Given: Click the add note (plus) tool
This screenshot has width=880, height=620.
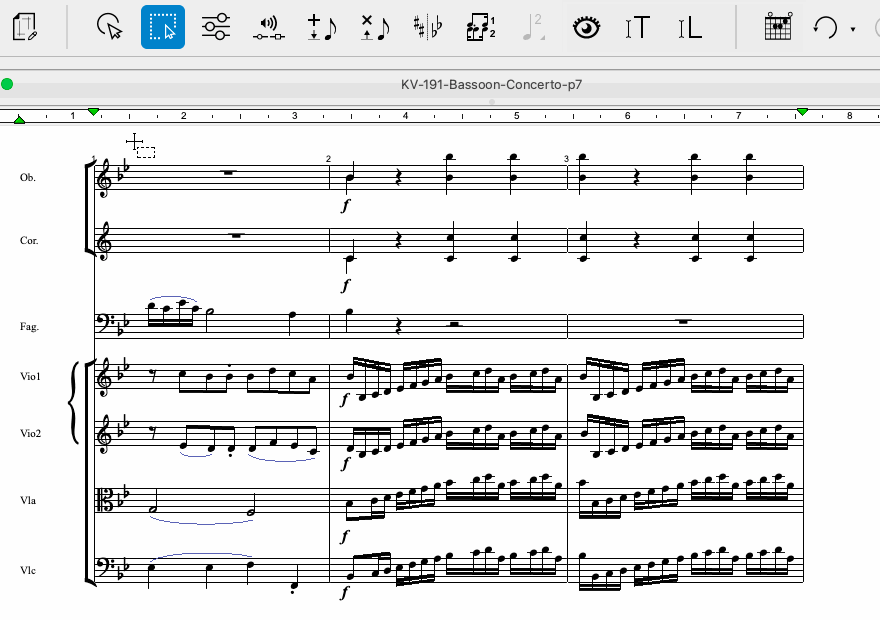Looking at the screenshot, I should click(x=321, y=27).
